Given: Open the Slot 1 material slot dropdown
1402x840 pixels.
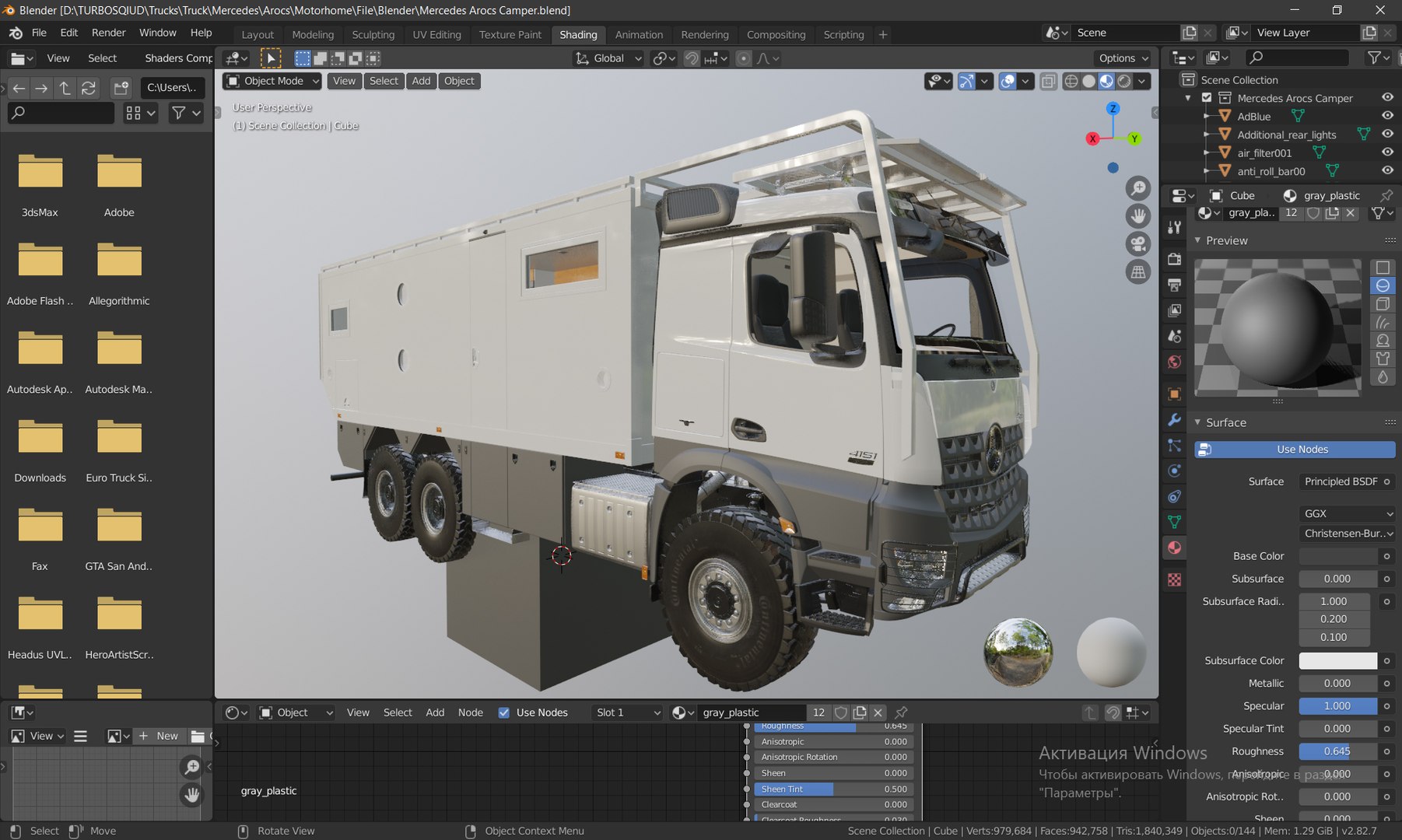Looking at the screenshot, I should pos(627,712).
